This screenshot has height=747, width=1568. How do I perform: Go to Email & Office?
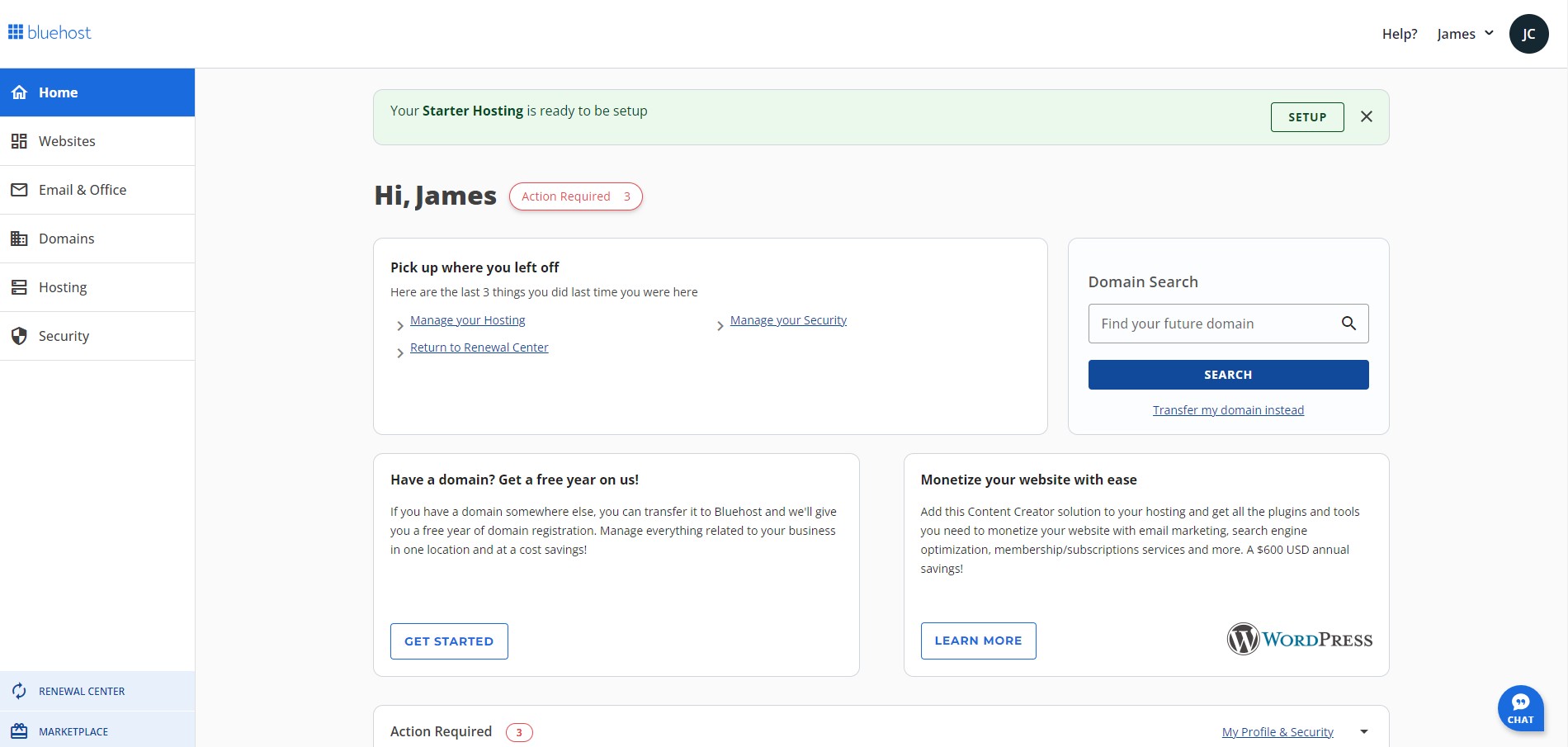coord(97,190)
